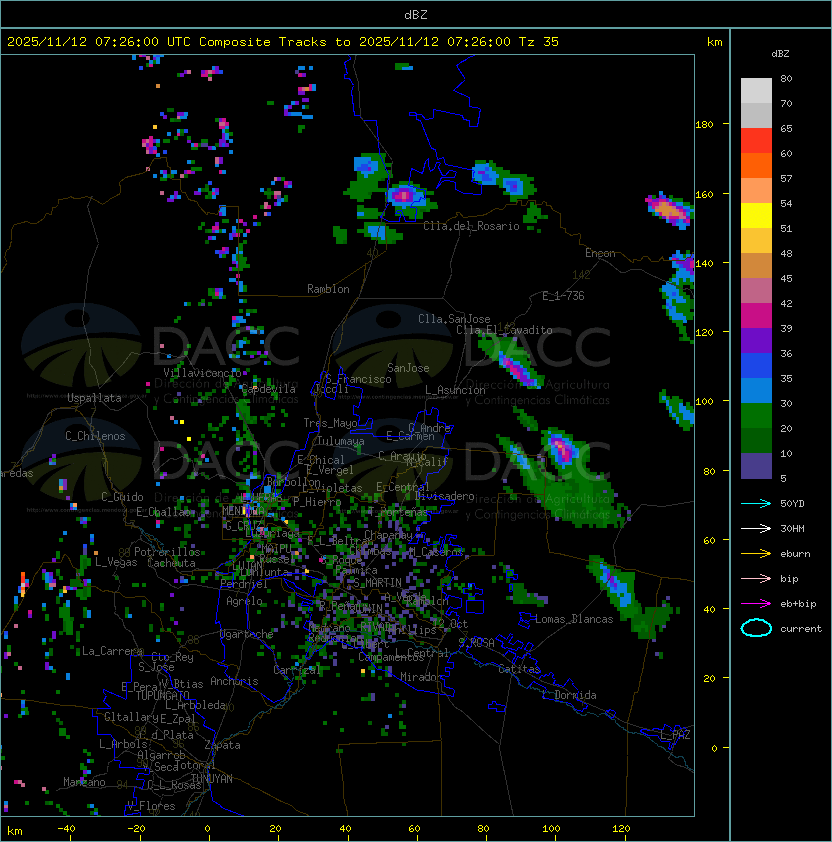This screenshot has height=842, width=832.
Task: Click the 'Cacheuta' place label
Action: click(171, 563)
